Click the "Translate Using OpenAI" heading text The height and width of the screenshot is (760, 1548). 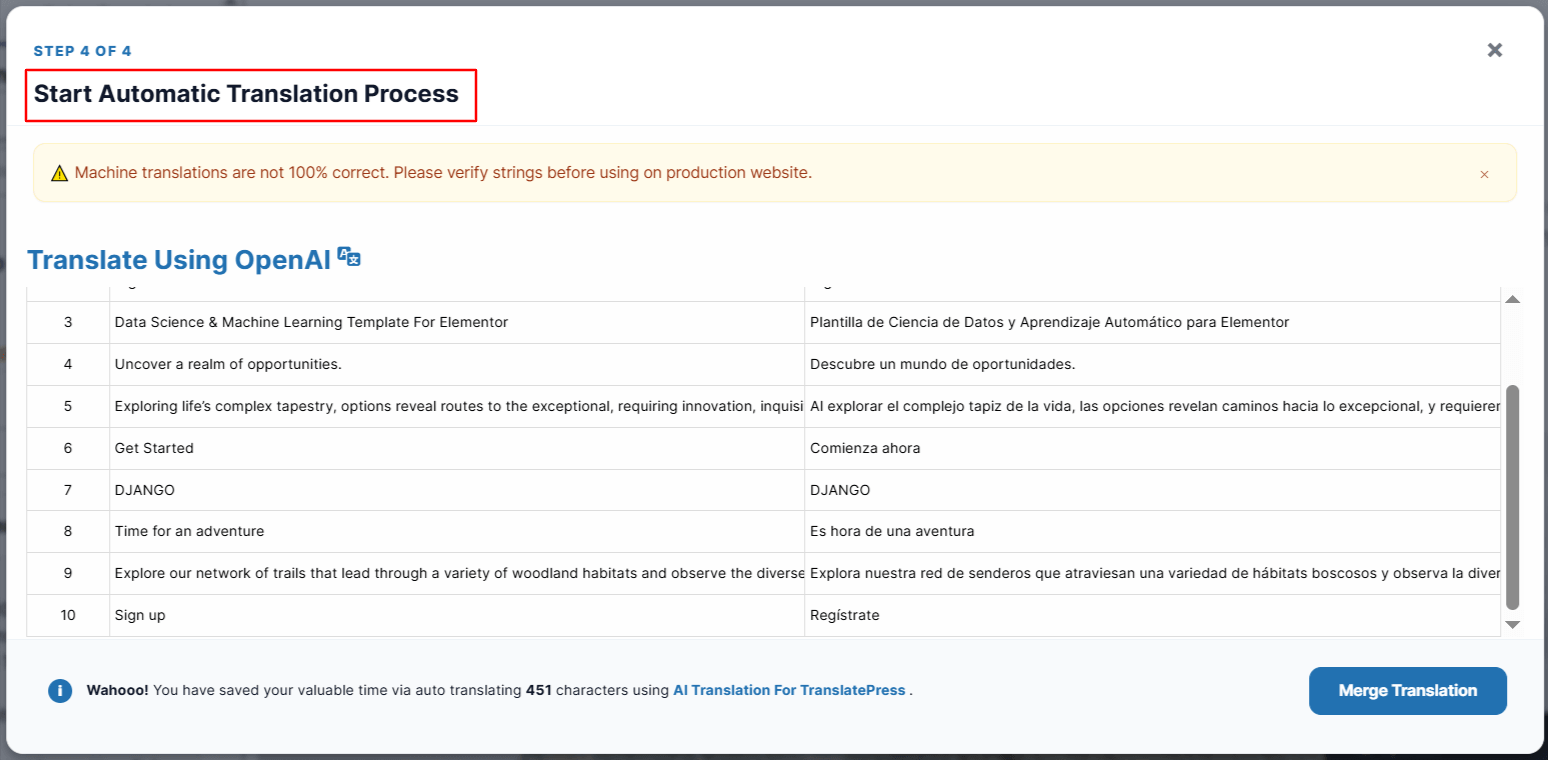coord(179,260)
